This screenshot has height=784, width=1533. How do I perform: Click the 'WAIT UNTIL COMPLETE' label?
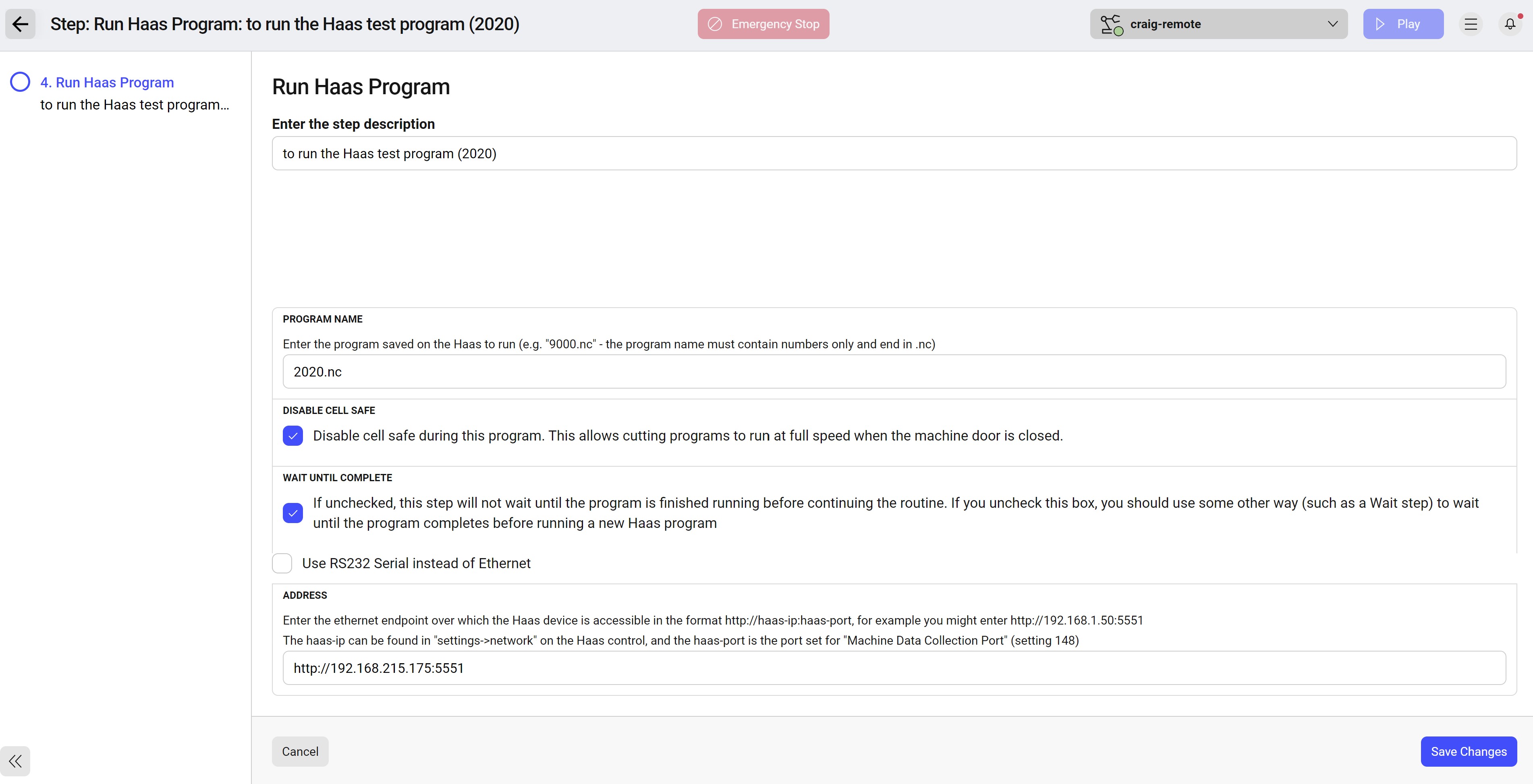pyautogui.click(x=338, y=478)
